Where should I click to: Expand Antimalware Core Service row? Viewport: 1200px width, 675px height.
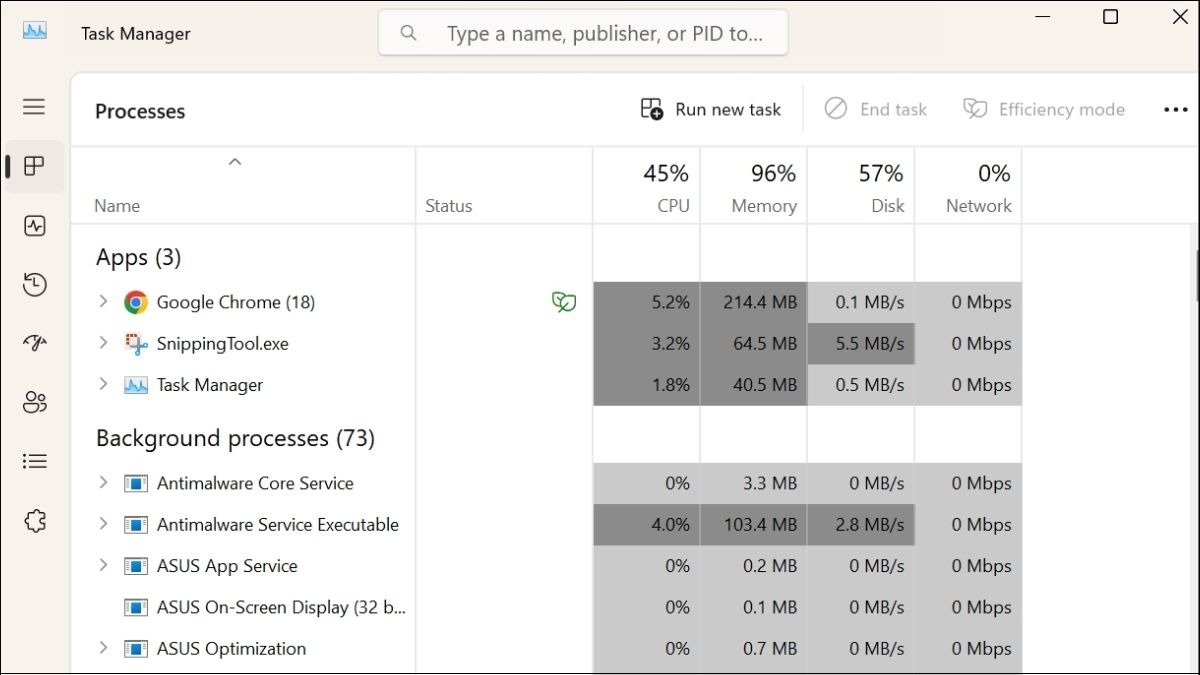pos(102,482)
